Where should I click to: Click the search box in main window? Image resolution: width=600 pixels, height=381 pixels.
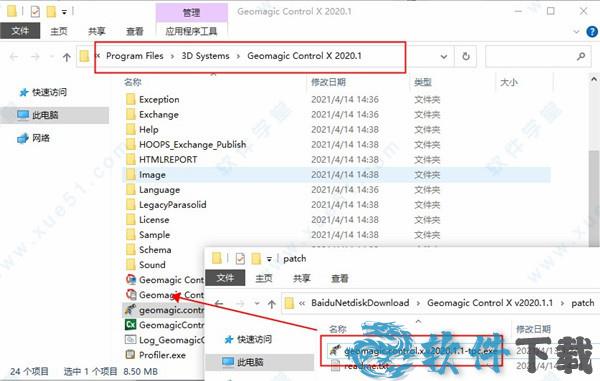pyautogui.click(x=538, y=57)
